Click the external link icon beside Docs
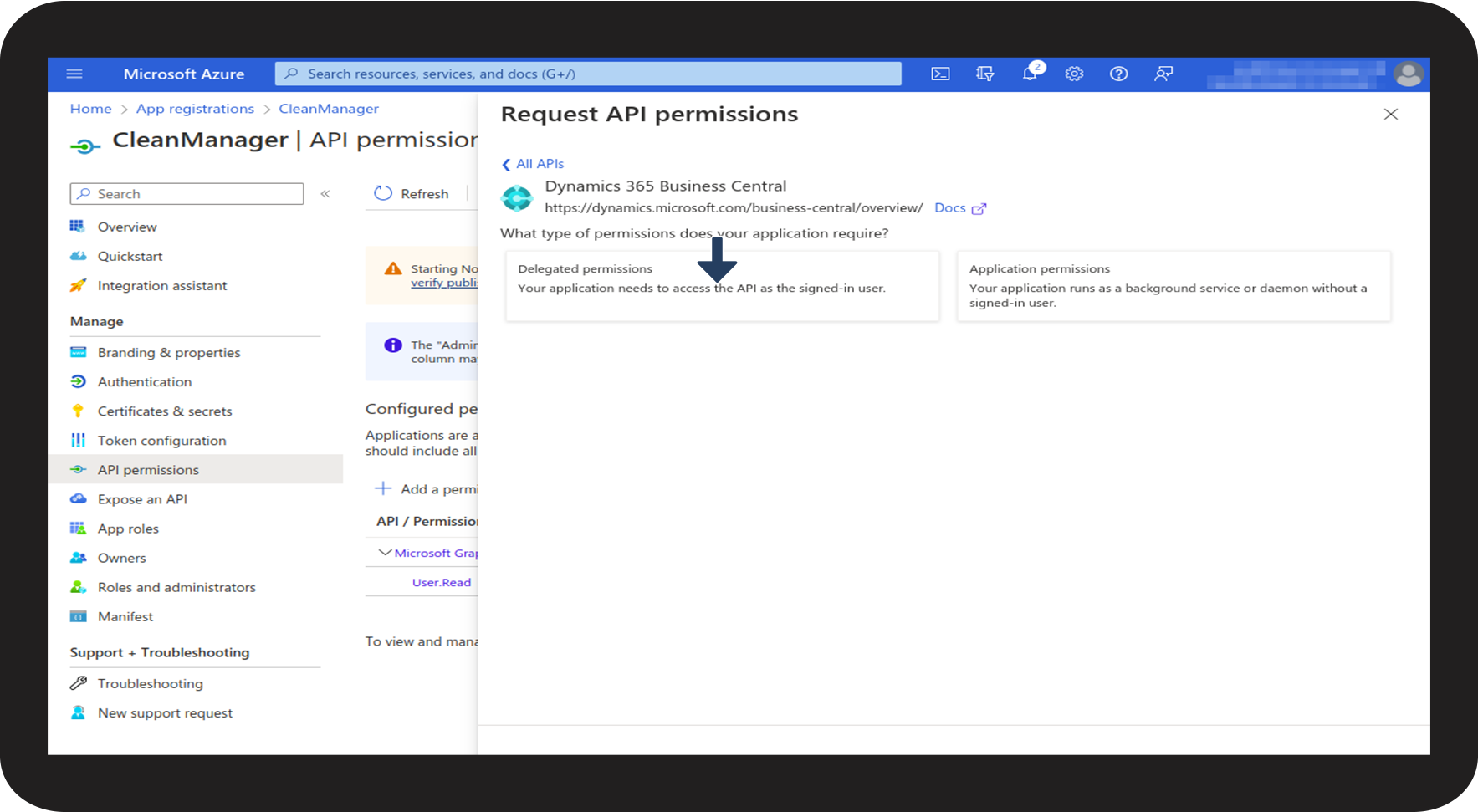 point(979,208)
